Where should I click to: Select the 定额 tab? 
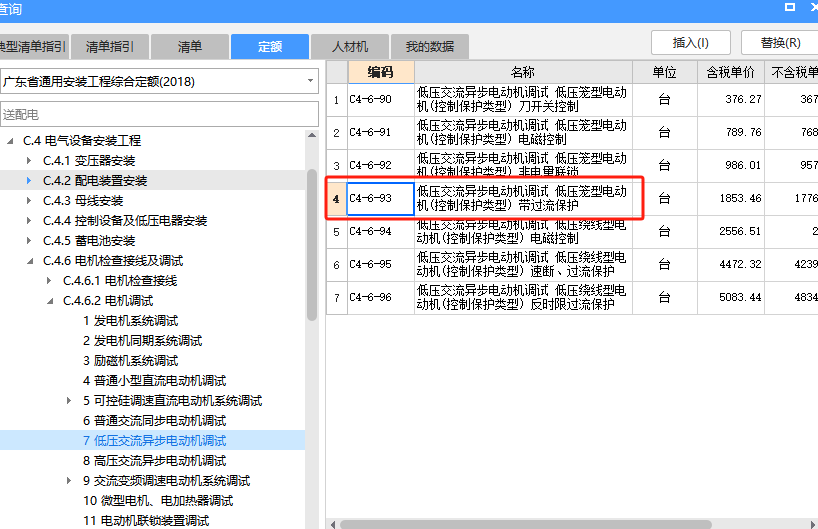(x=270, y=47)
